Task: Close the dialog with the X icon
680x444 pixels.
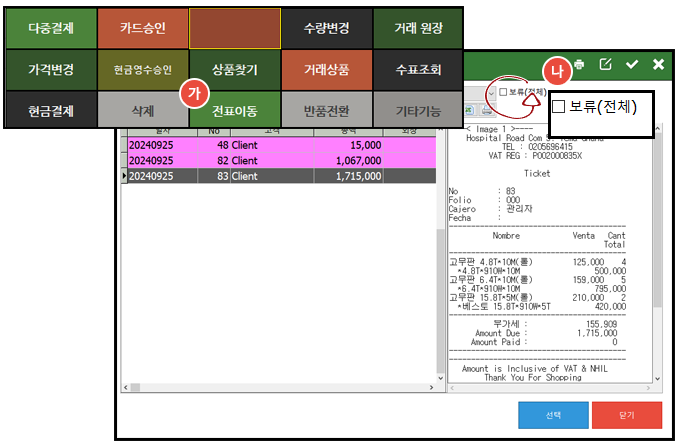Action: point(658,65)
